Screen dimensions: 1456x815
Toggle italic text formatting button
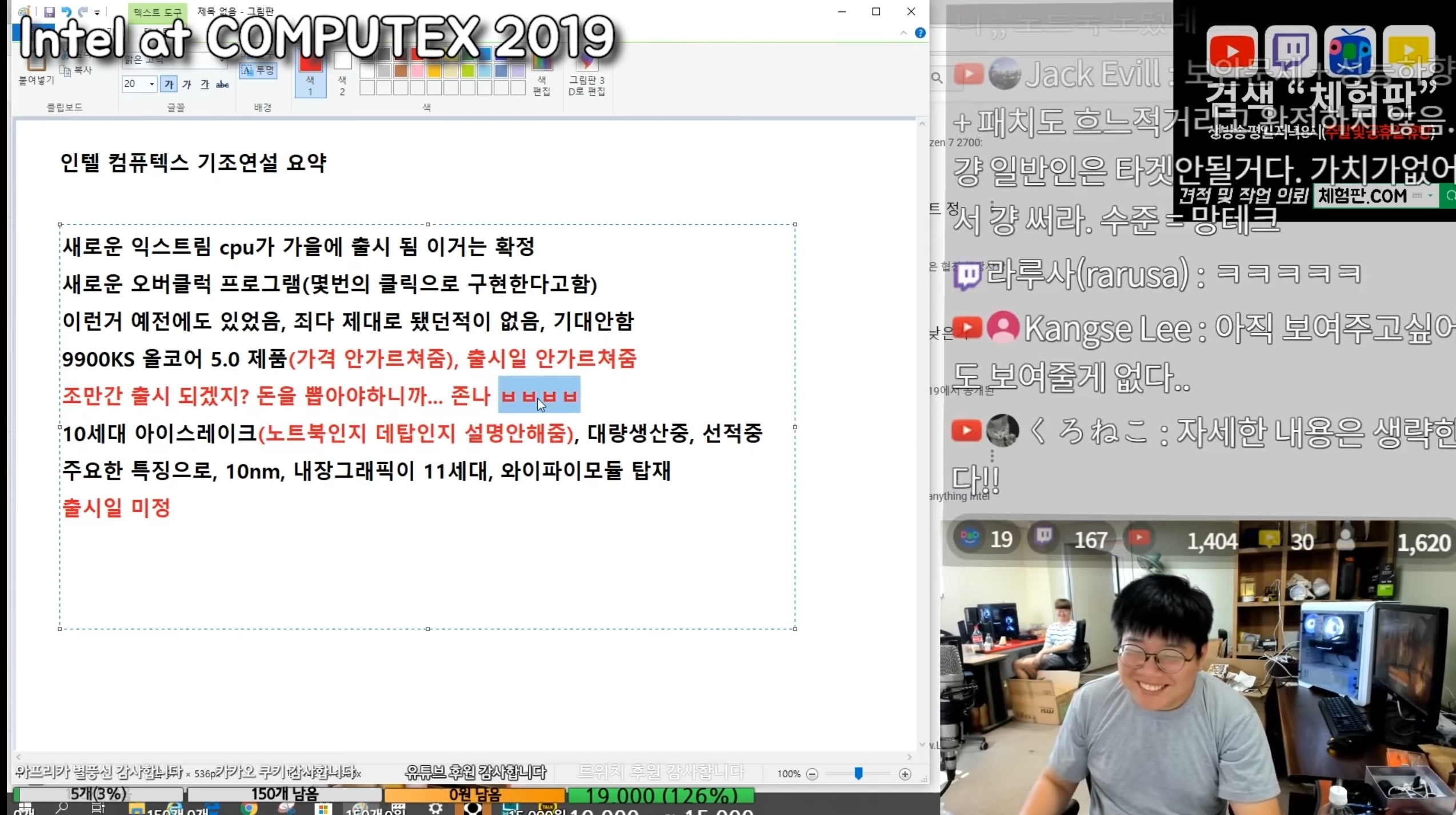pyautogui.click(x=187, y=85)
